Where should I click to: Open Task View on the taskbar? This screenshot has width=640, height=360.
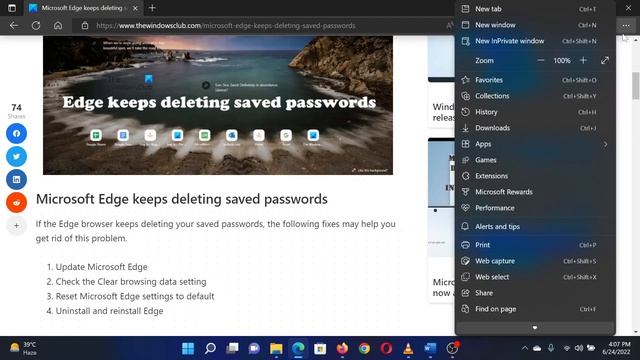(x=232, y=348)
